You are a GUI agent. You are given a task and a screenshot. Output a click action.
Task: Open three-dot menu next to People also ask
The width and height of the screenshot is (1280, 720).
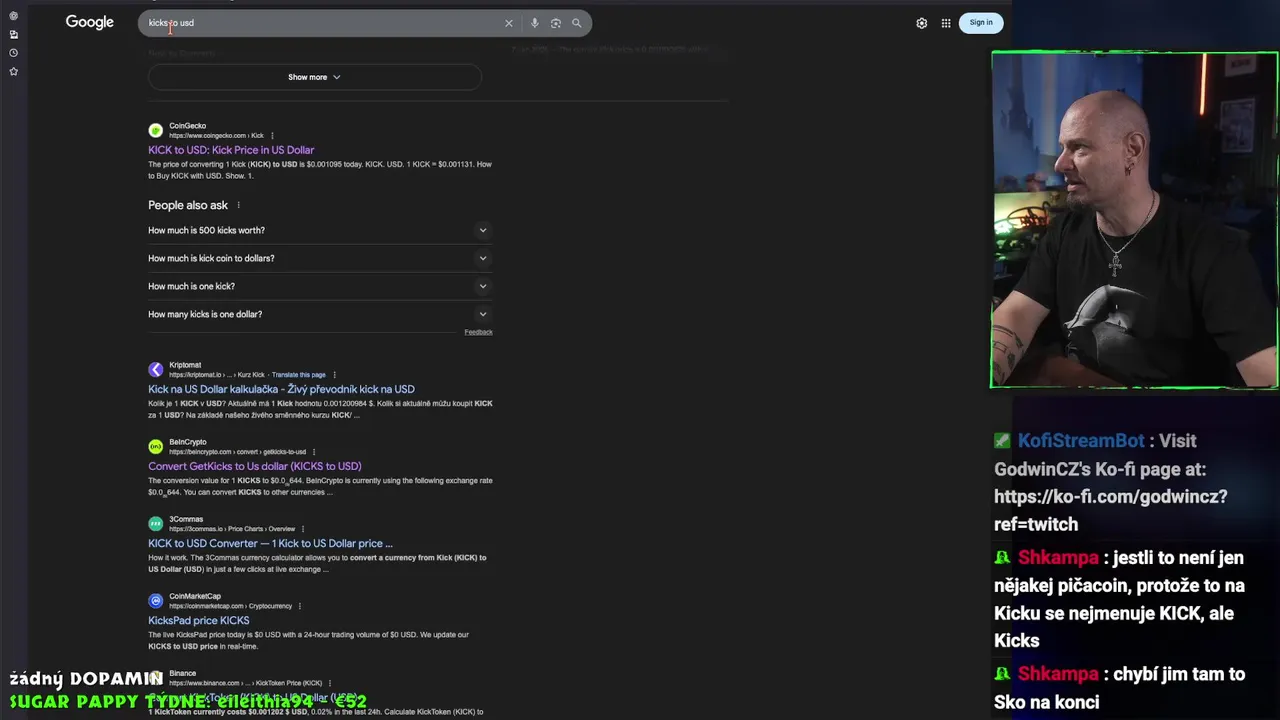click(238, 205)
